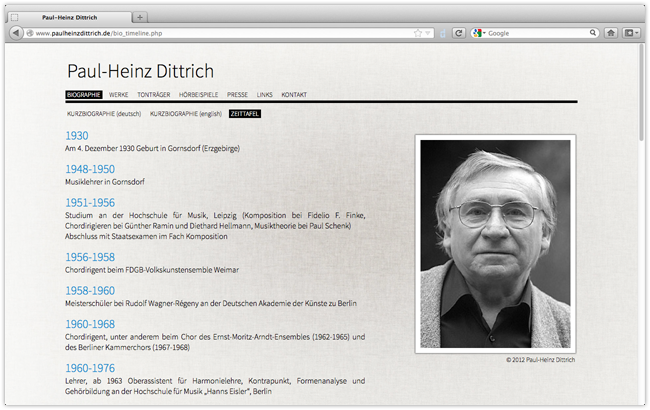
Task: Click the Paul-Heinz Dittrich site title
Action: (x=141, y=71)
